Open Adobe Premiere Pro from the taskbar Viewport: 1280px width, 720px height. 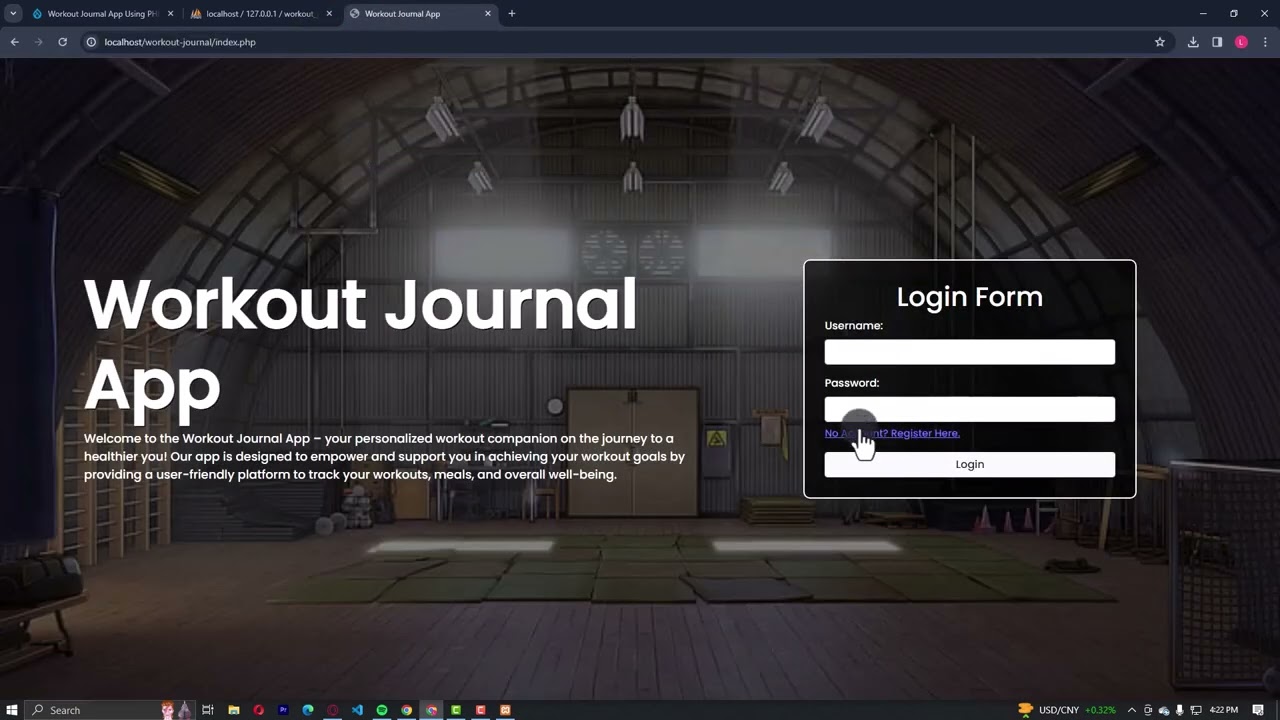(x=284, y=710)
